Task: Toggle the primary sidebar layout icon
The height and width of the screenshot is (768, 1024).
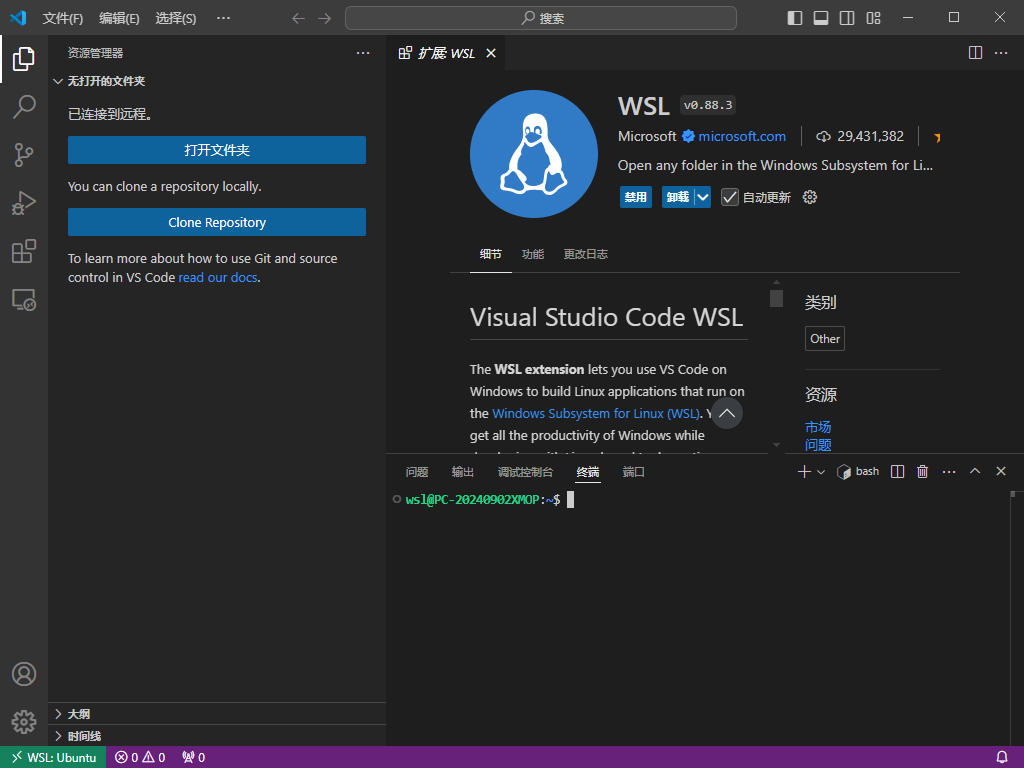Action: [795, 18]
